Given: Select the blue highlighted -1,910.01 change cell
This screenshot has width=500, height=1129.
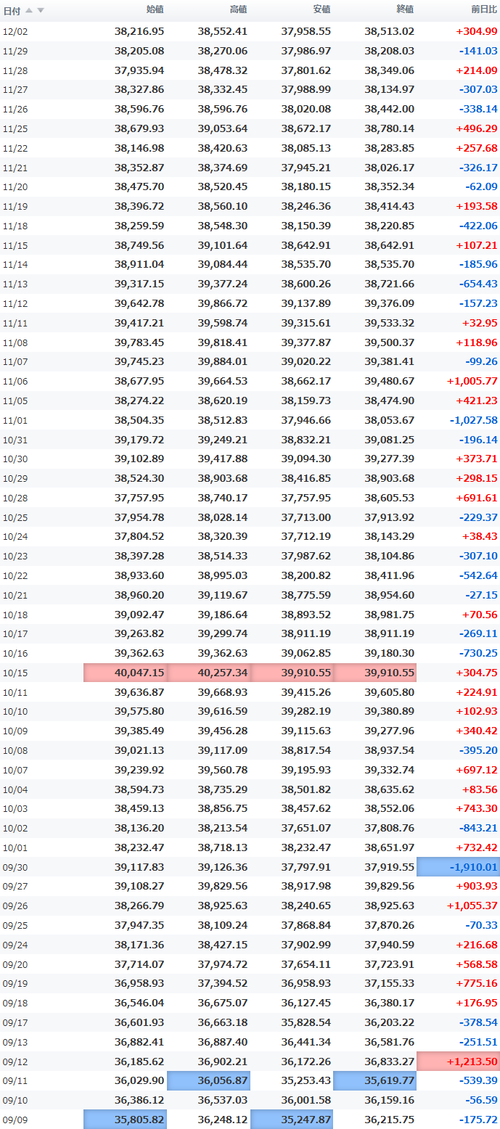Looking at the screenshot, I should pos(458,867).
